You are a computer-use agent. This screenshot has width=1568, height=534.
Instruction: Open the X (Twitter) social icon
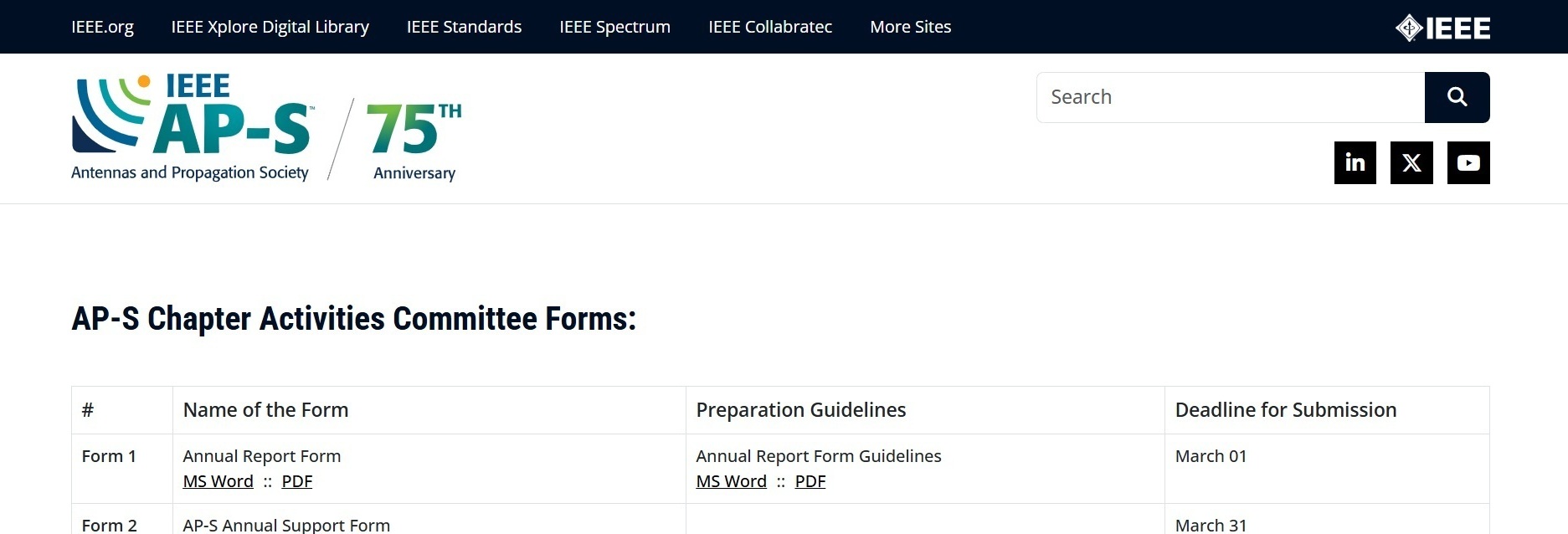tap(1411, 162)
